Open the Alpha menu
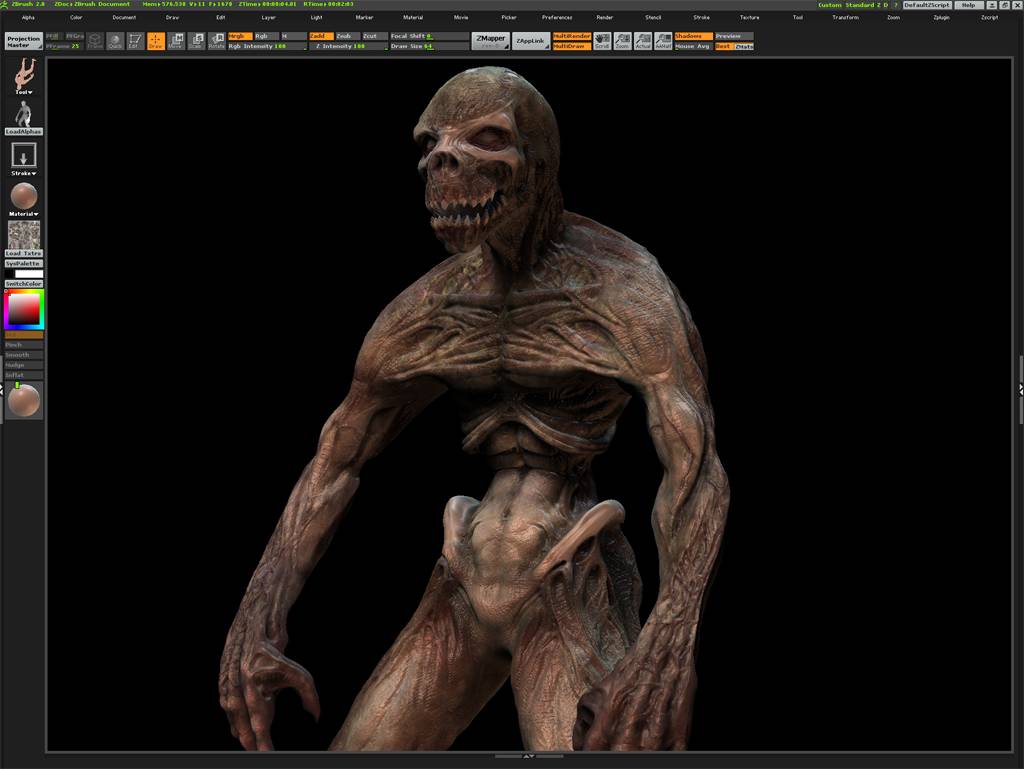Viewport: 1024px width, 769px height. pyautogui.click(x=28, y=18)
